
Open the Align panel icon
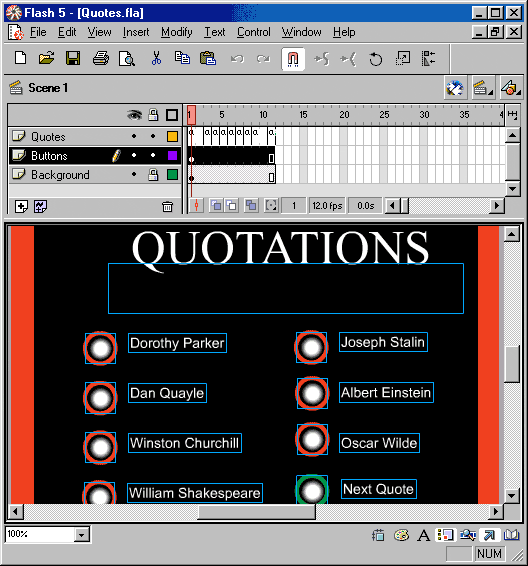point(428,58)
